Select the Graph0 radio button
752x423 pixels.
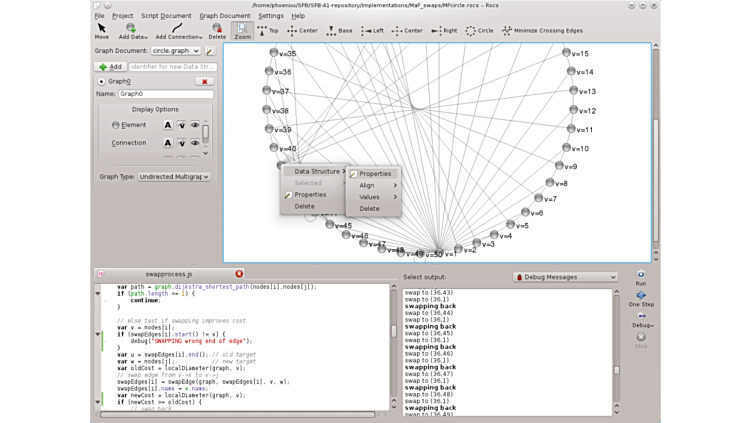point(102,81)
